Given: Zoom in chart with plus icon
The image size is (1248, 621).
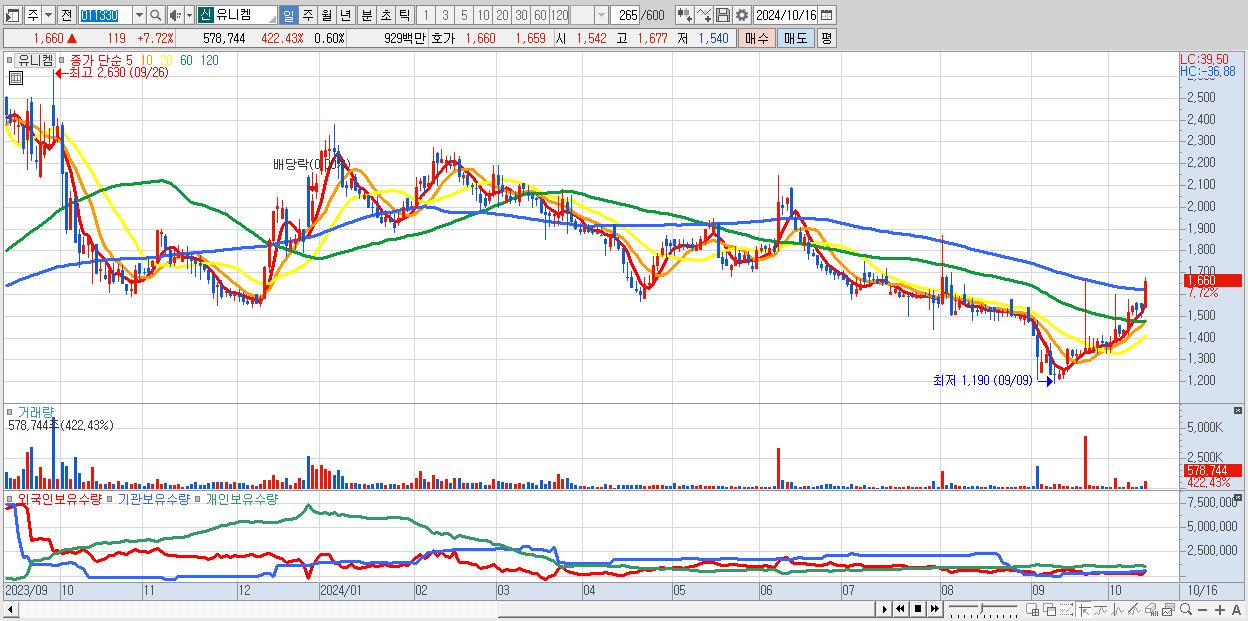Looking at the screenshot, I should pyautogui.click(x=1220, y=609).
